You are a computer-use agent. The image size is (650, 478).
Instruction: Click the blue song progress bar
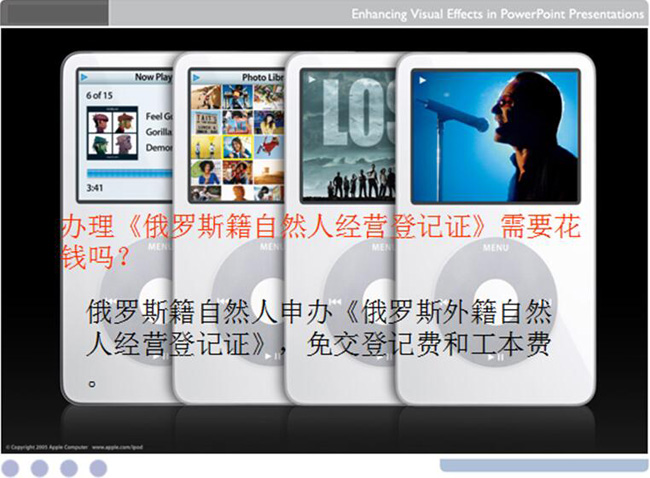129,173
